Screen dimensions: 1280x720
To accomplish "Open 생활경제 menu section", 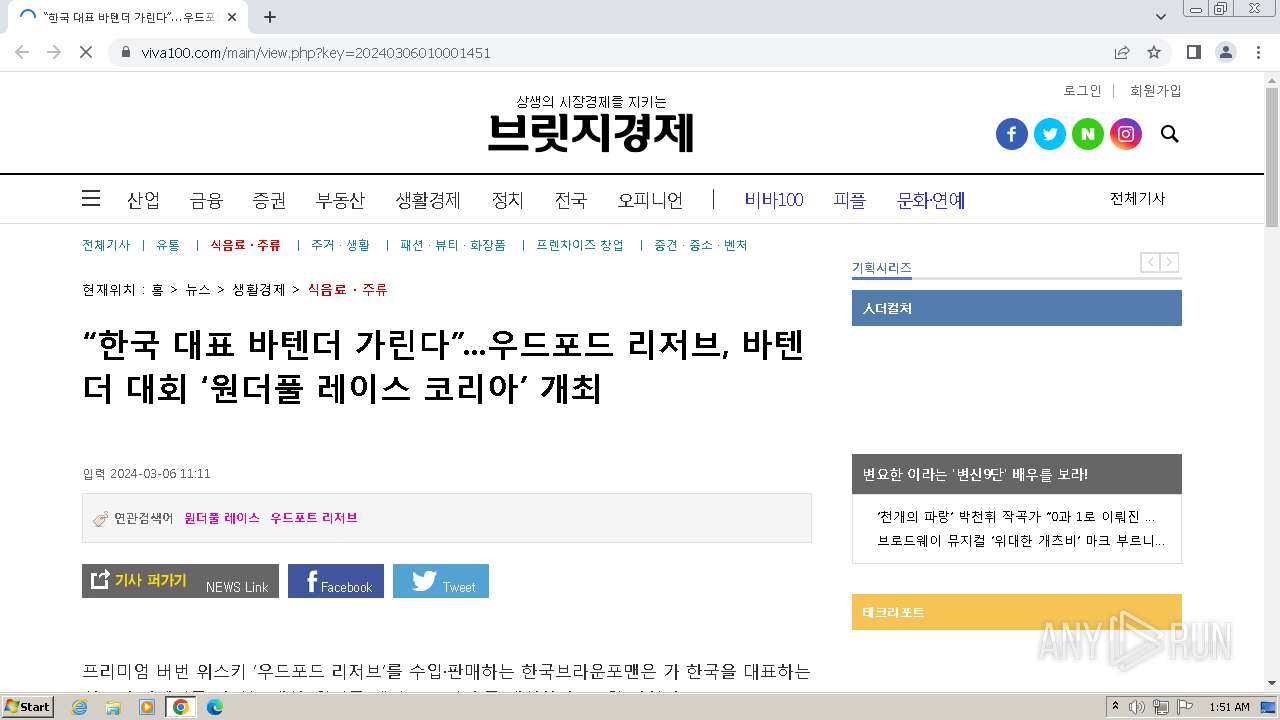I will [427, 200].
